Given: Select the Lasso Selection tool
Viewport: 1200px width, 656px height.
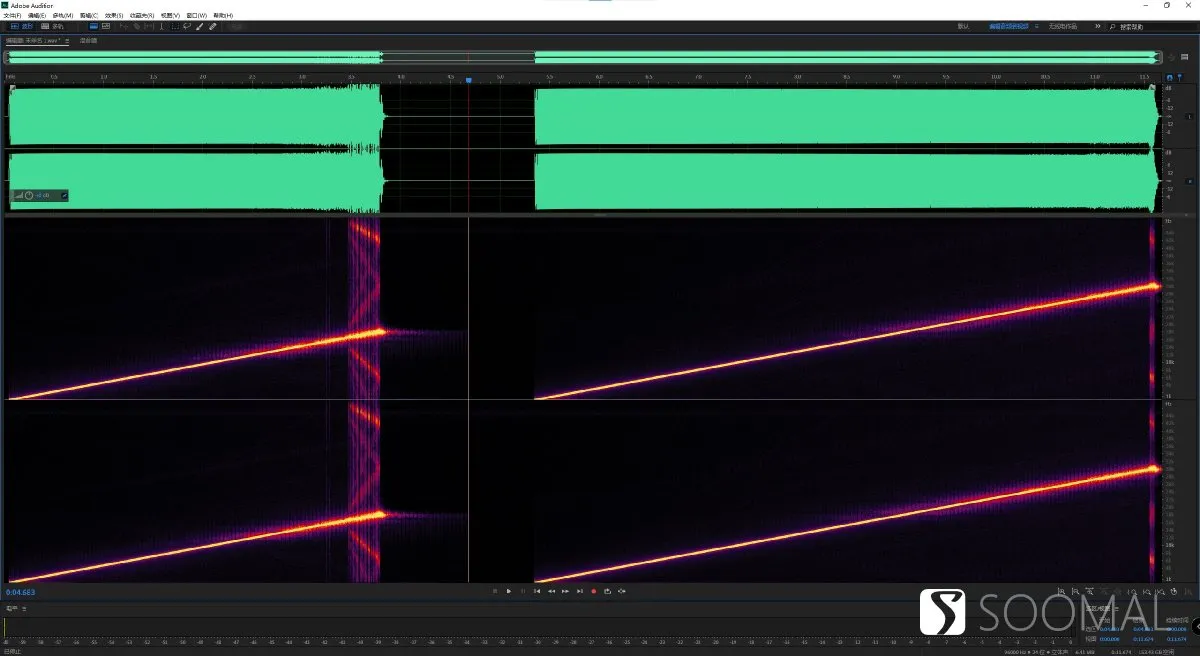Looking at the screenshot, I should click(187, 26).
